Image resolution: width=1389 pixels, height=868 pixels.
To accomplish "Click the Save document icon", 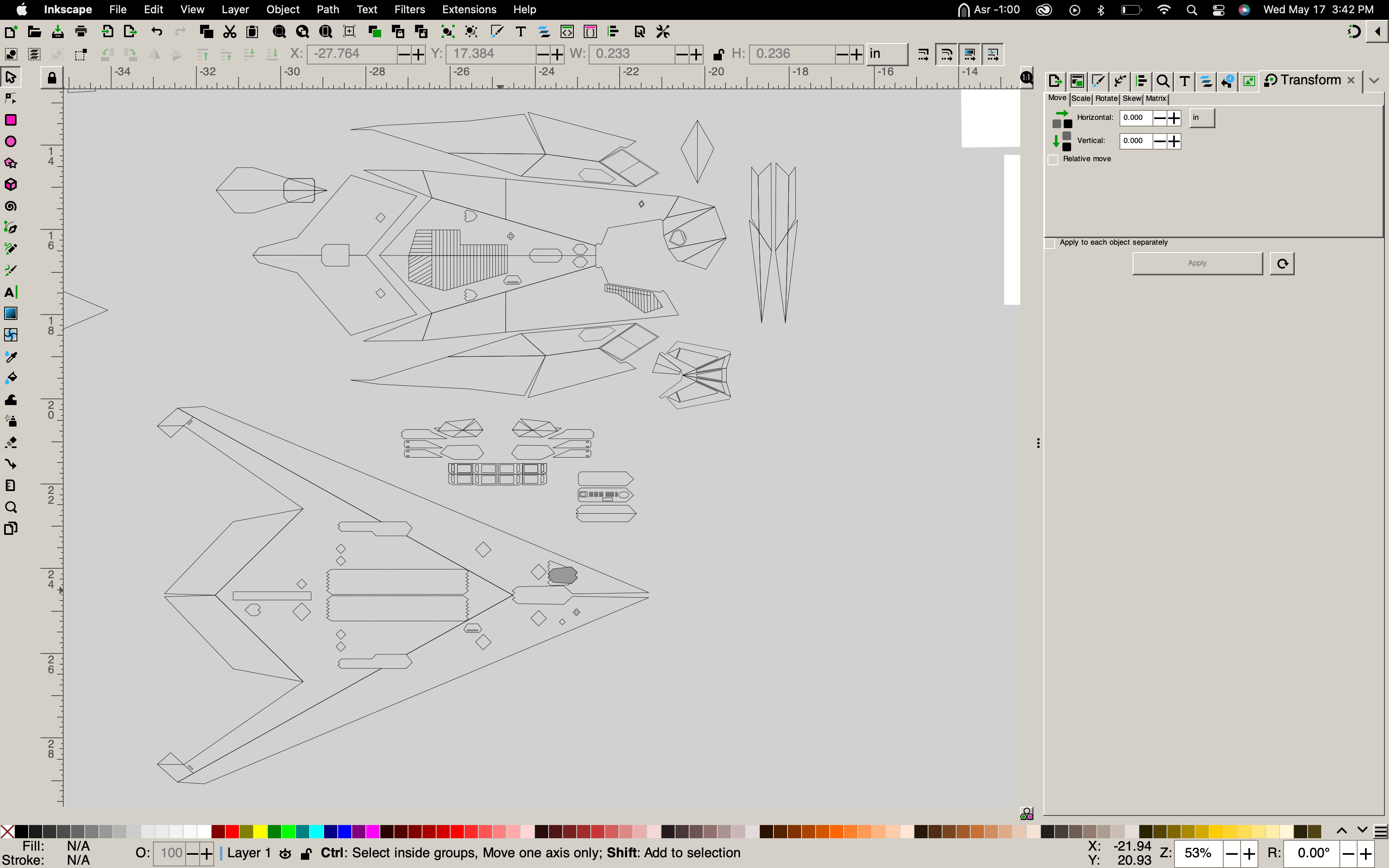I will coord(57,31).
